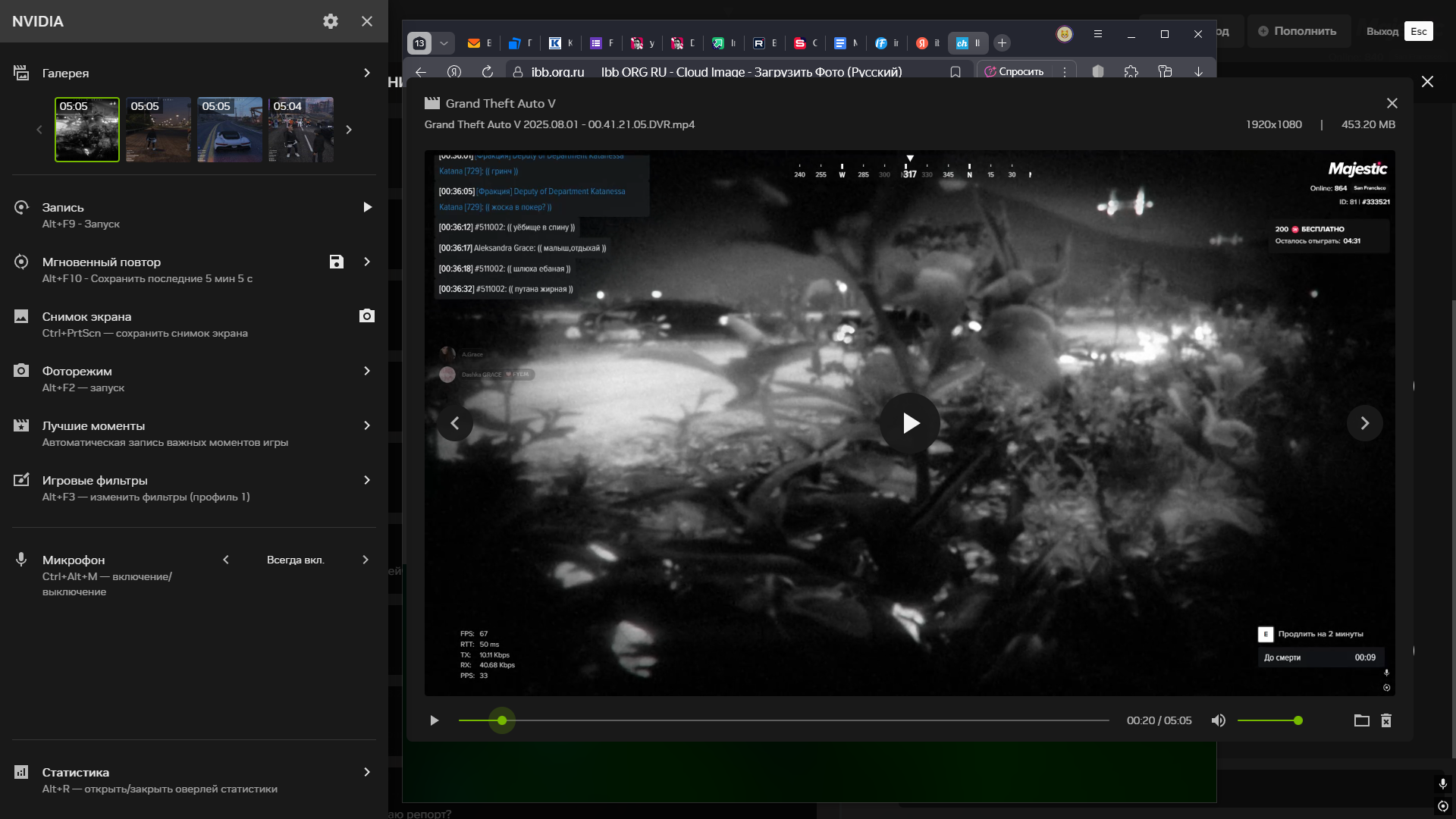Click the Мгновенный повтор replay icon

point(21,262)
